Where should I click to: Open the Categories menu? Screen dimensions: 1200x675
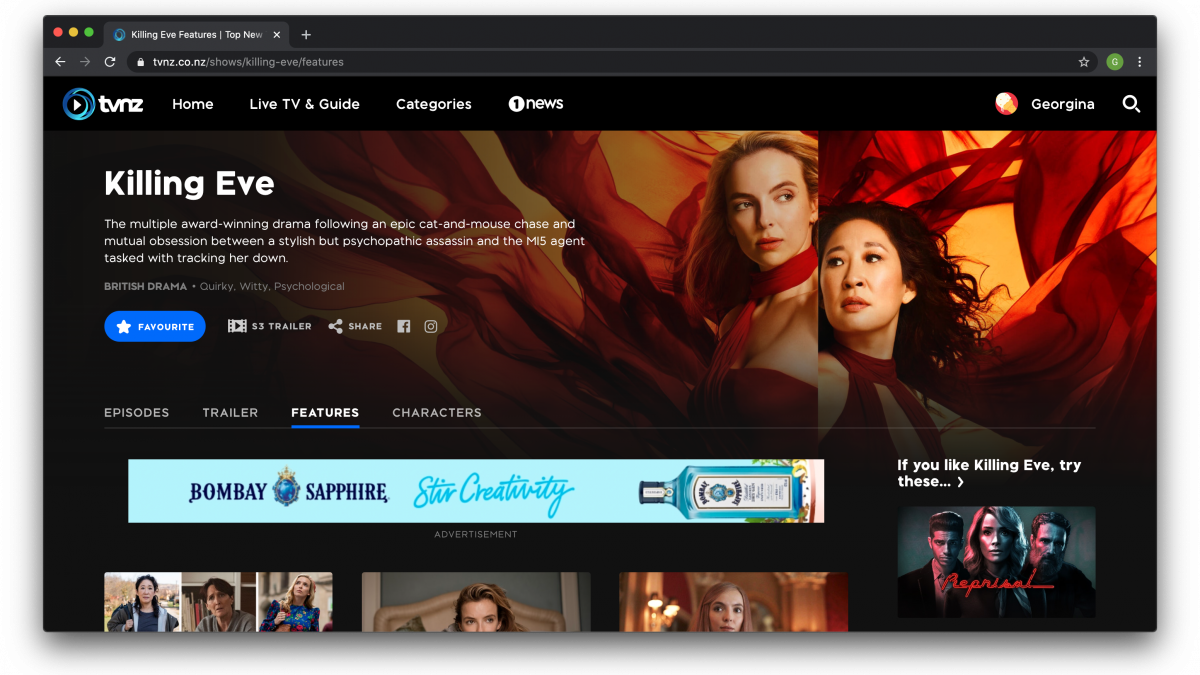[x=433, y=104]
